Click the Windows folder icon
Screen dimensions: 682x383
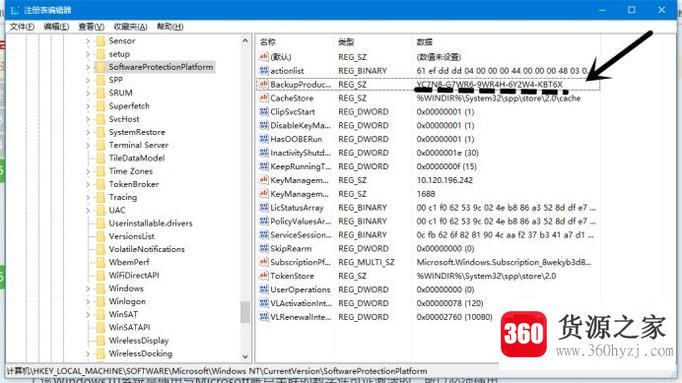coord(100,289)
